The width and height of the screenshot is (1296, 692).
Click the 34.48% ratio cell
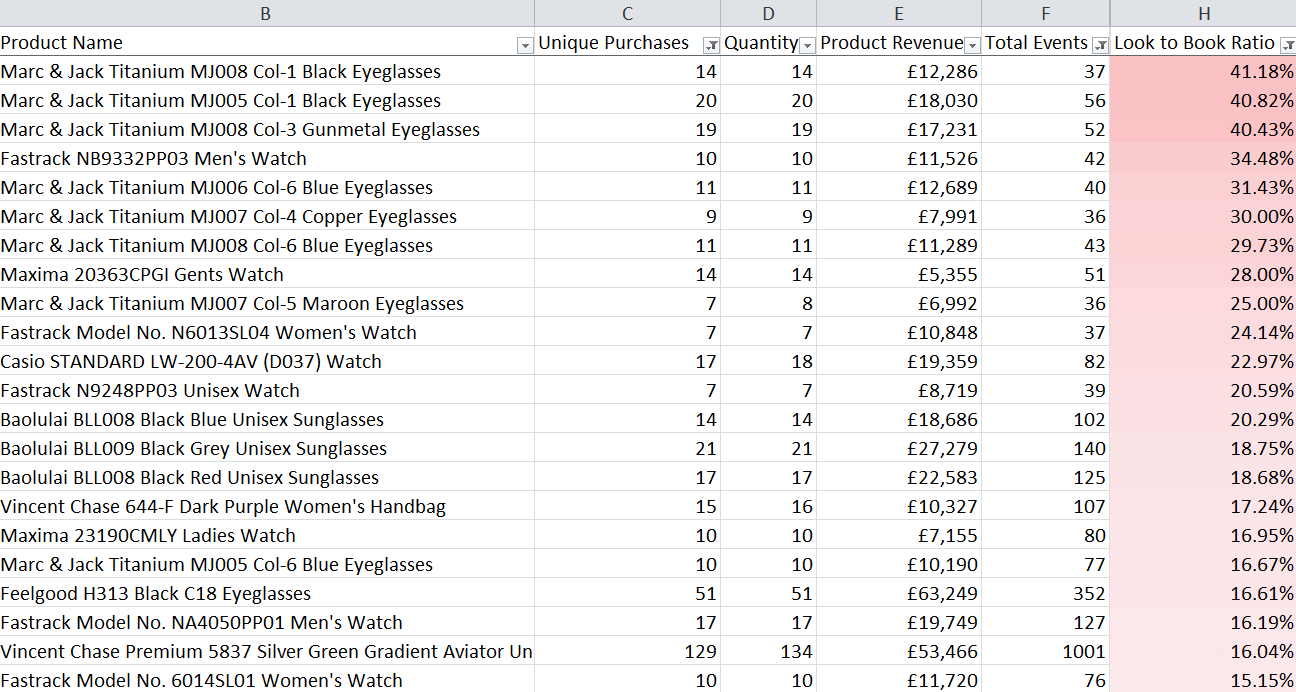[x=1203, y=158]
